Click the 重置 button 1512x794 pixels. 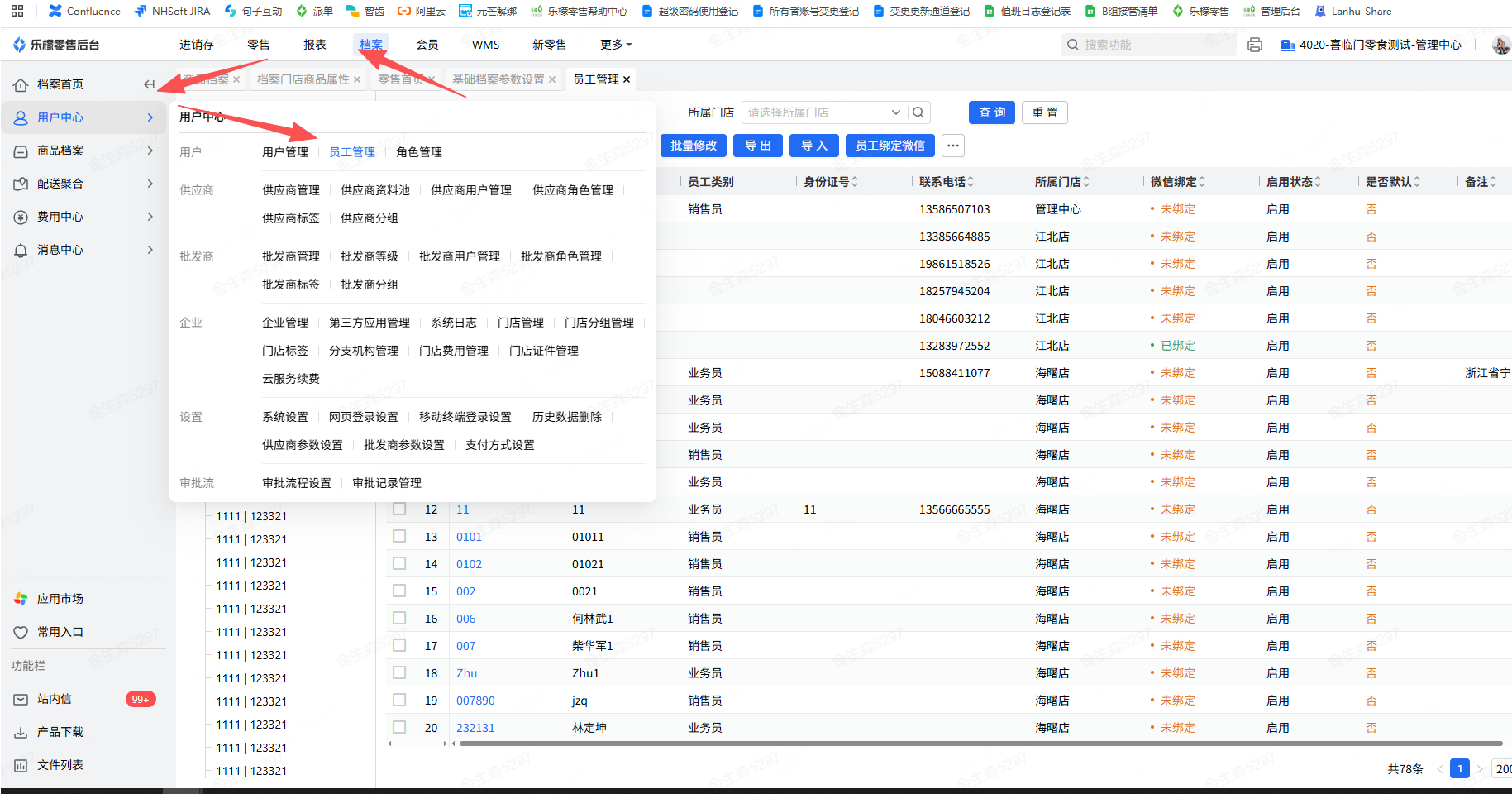pos(1045,112)
